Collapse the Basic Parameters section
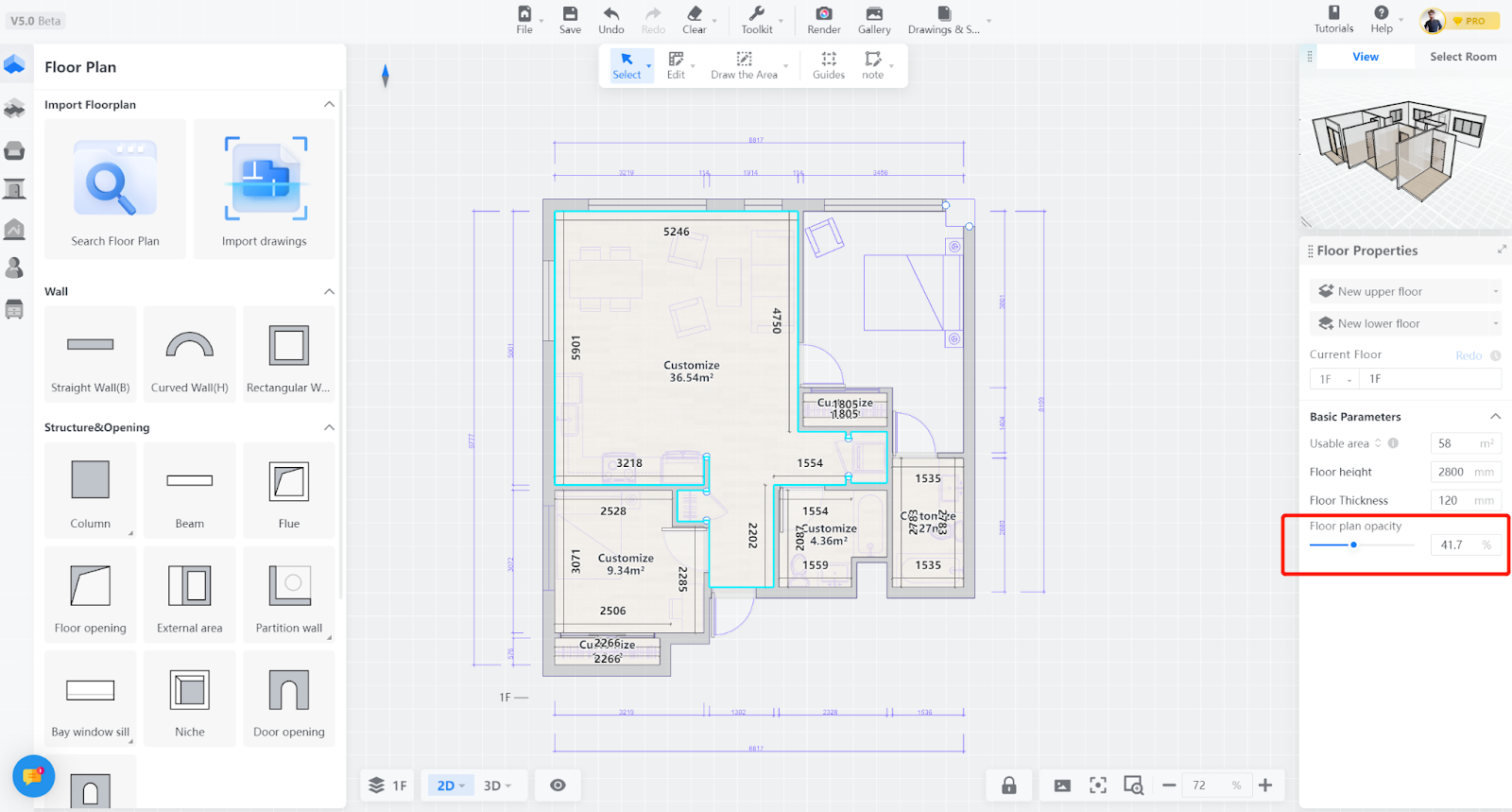 pos(1495,417)
